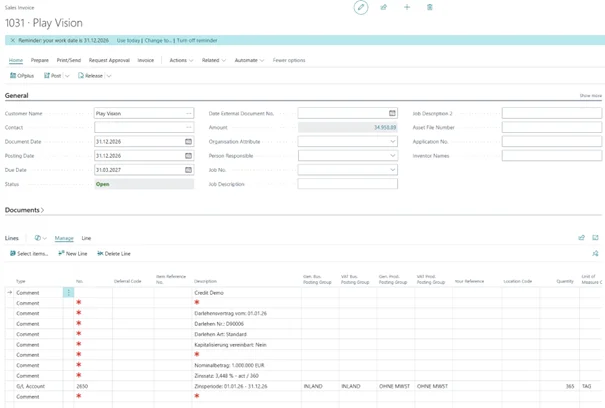
Task: Dismiss the work date reminder notification
Action: pyautogui.click(x=12, y=41)
